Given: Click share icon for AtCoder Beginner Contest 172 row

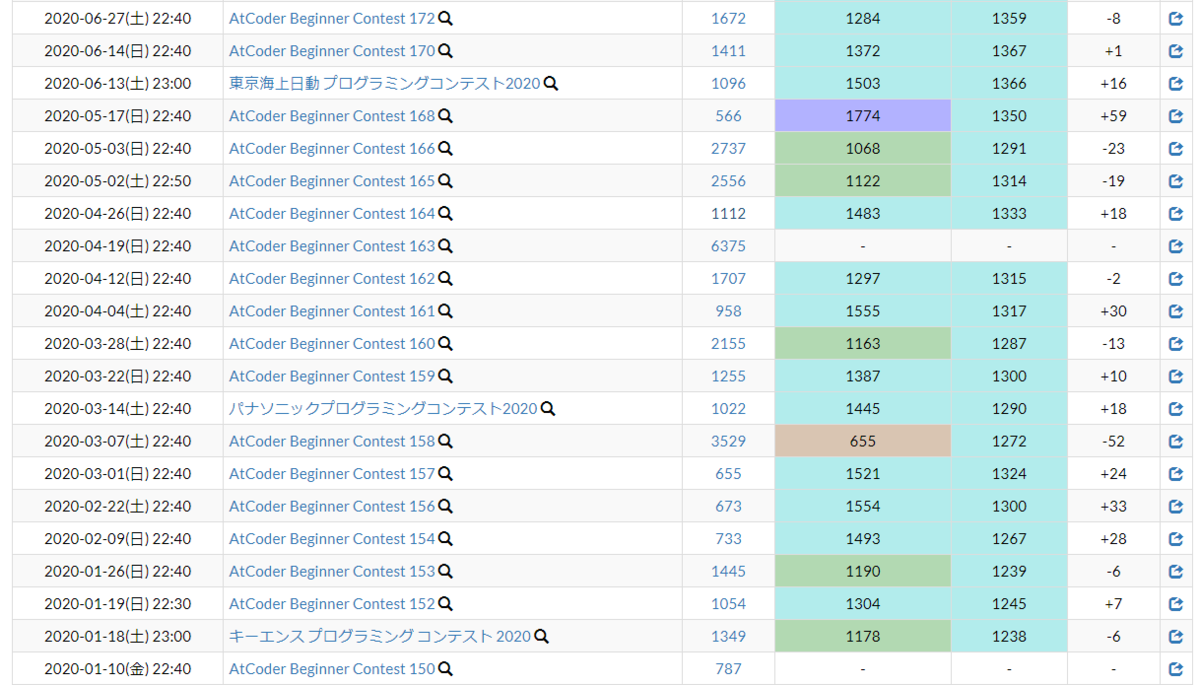Looking at the screenshot, I should (1176, 18).
